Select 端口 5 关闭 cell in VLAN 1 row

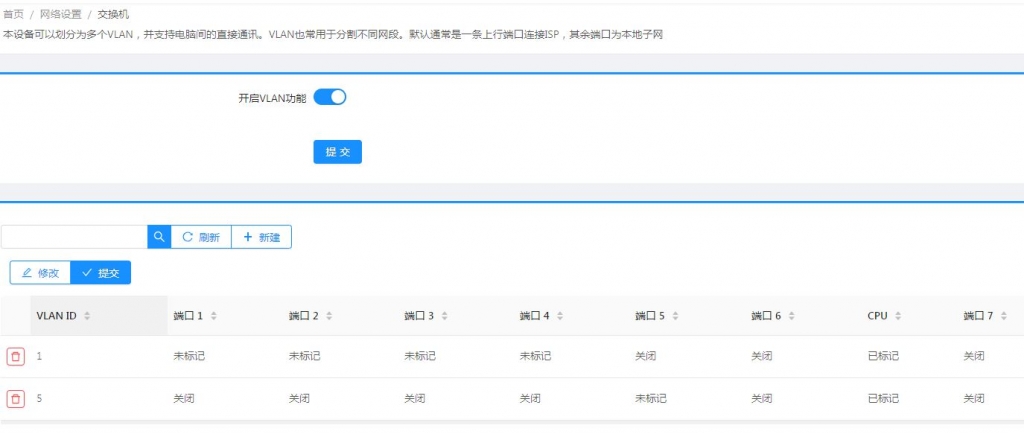pyautogui.click(x=645, y=356)
